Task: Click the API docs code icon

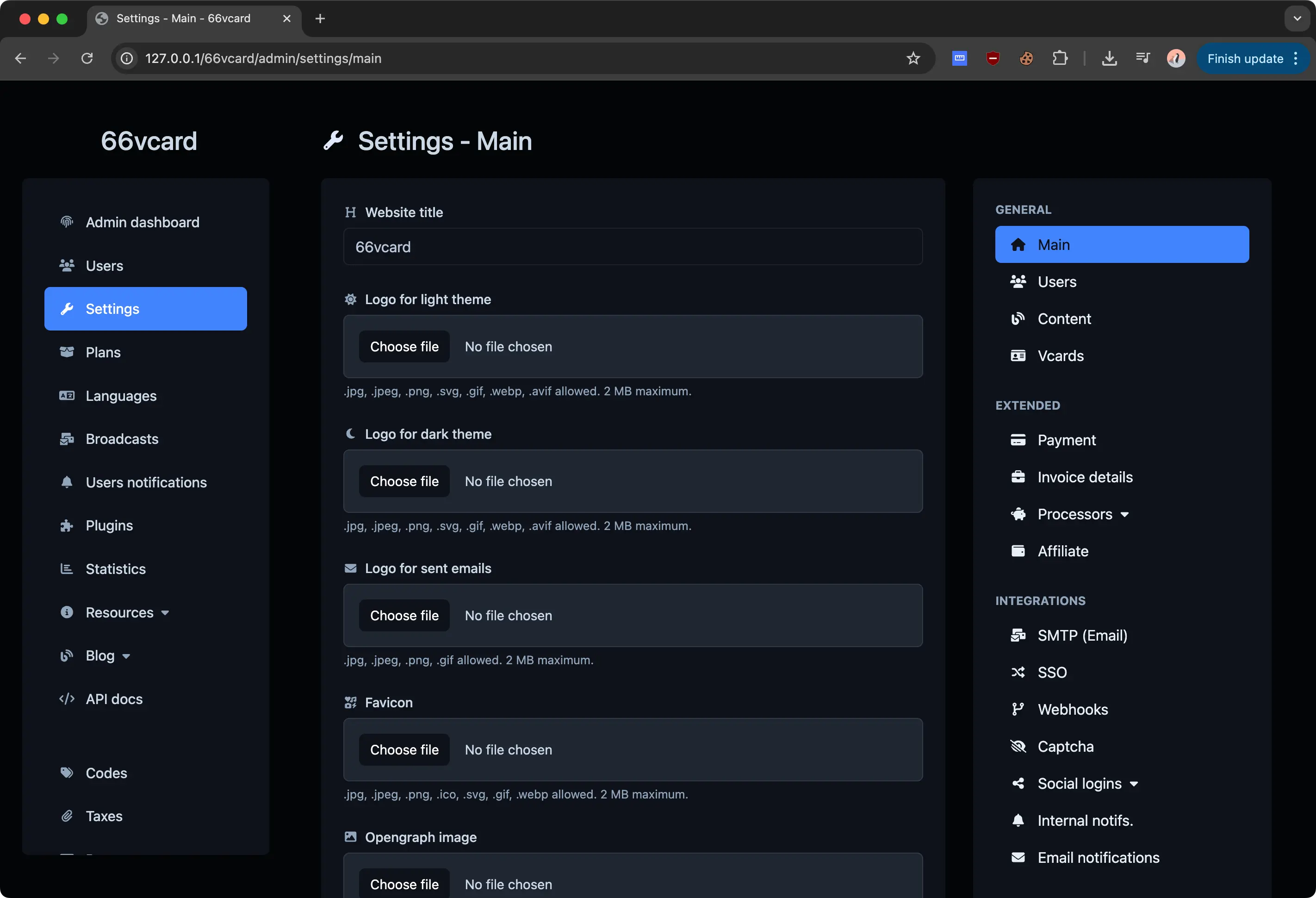Action: [67, 698]
